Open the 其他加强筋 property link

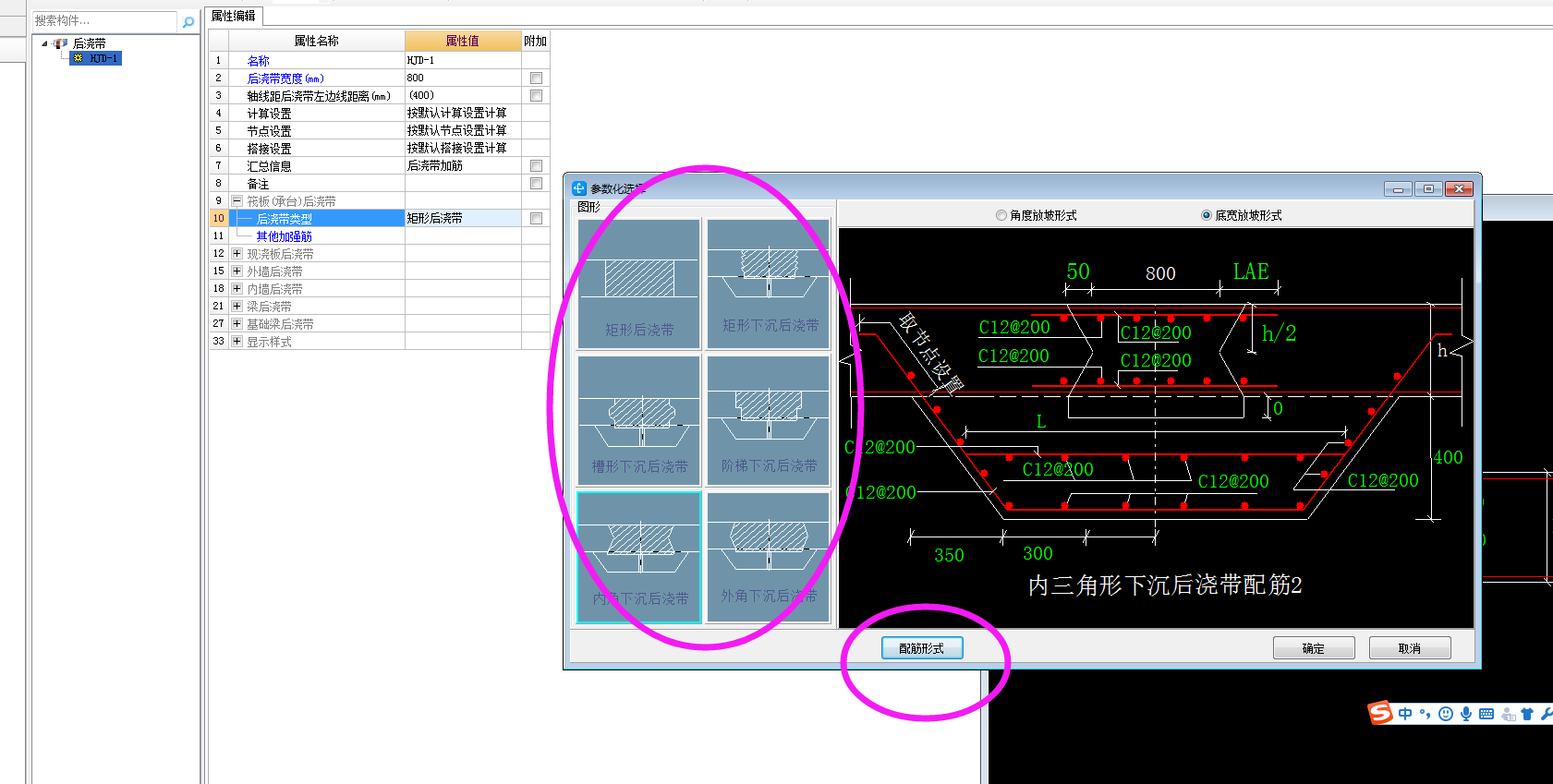285,236
